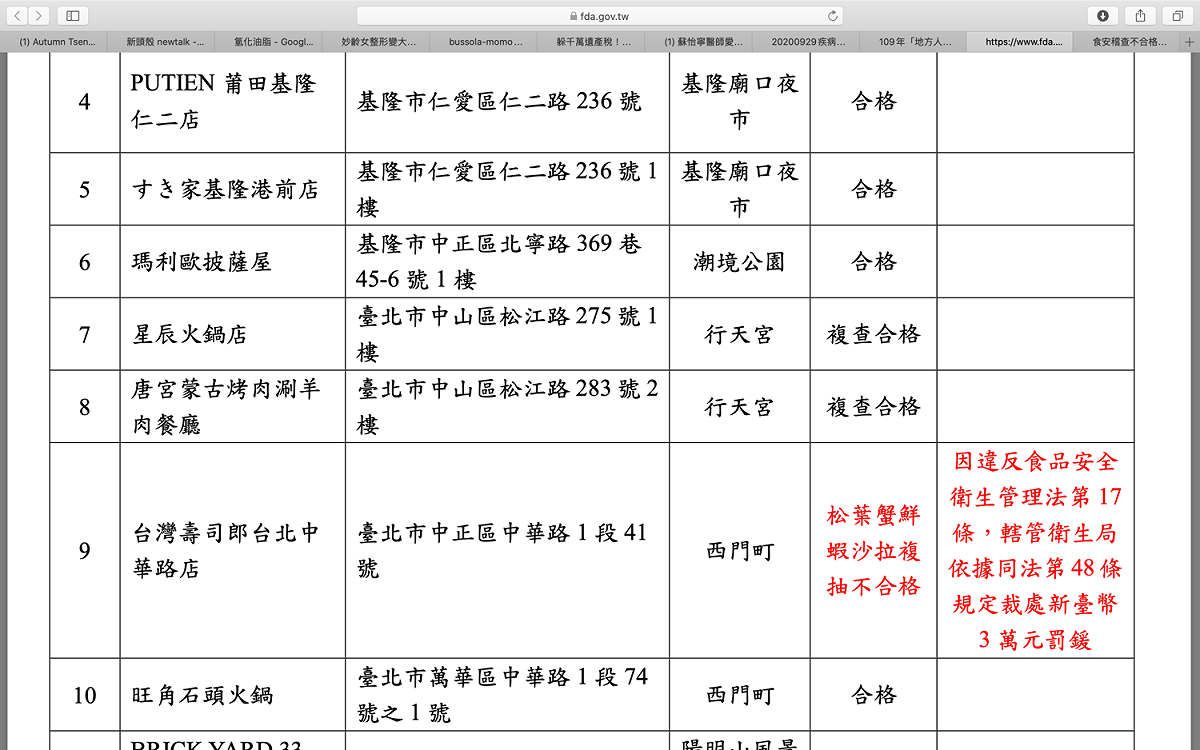This screenshot has width=1200, height=750.
Task: Click the address "臺北市萬華區中華路 1 段 74 號之 1 號"
Action: coord(503,694)
